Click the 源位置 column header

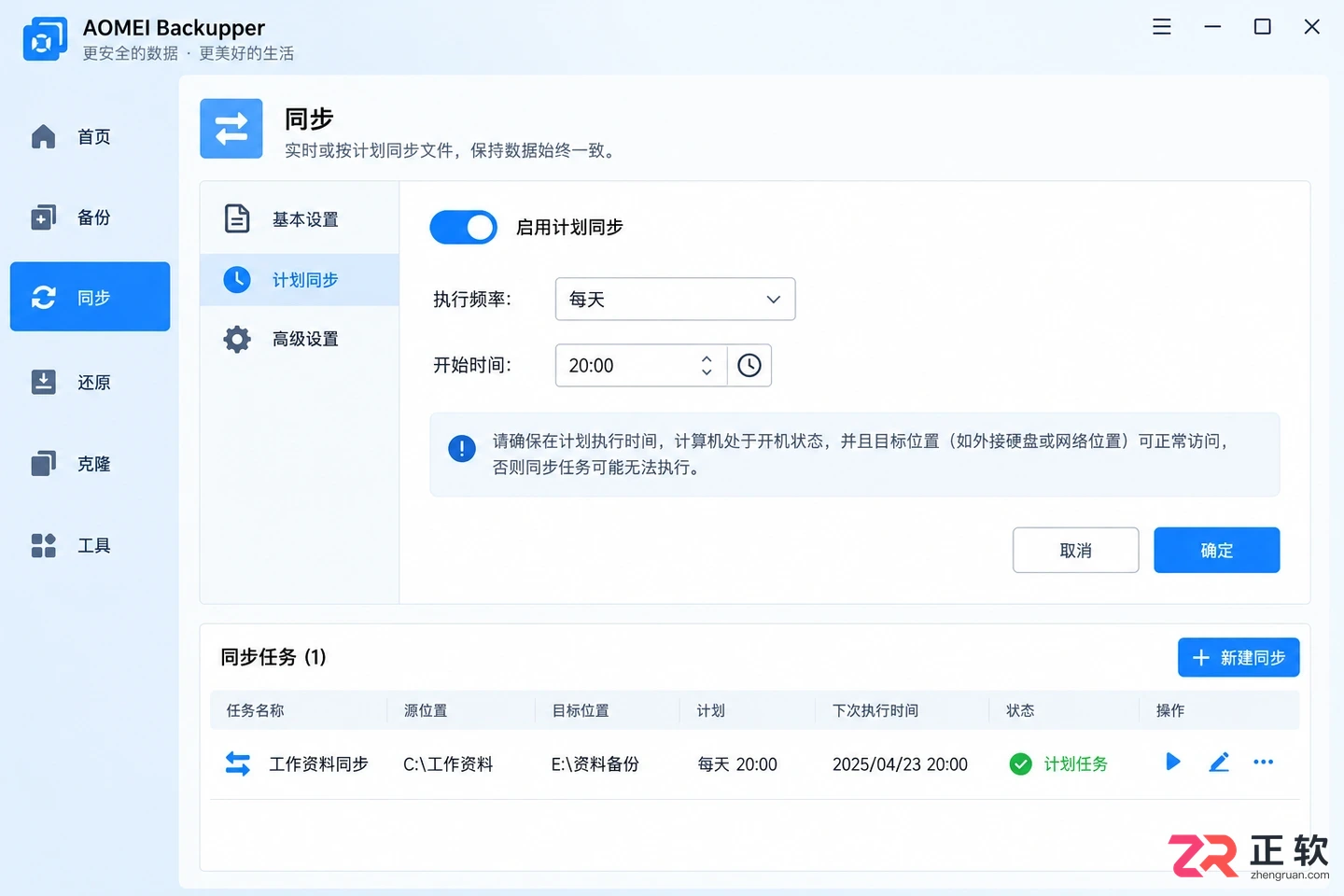coord(426,710)
